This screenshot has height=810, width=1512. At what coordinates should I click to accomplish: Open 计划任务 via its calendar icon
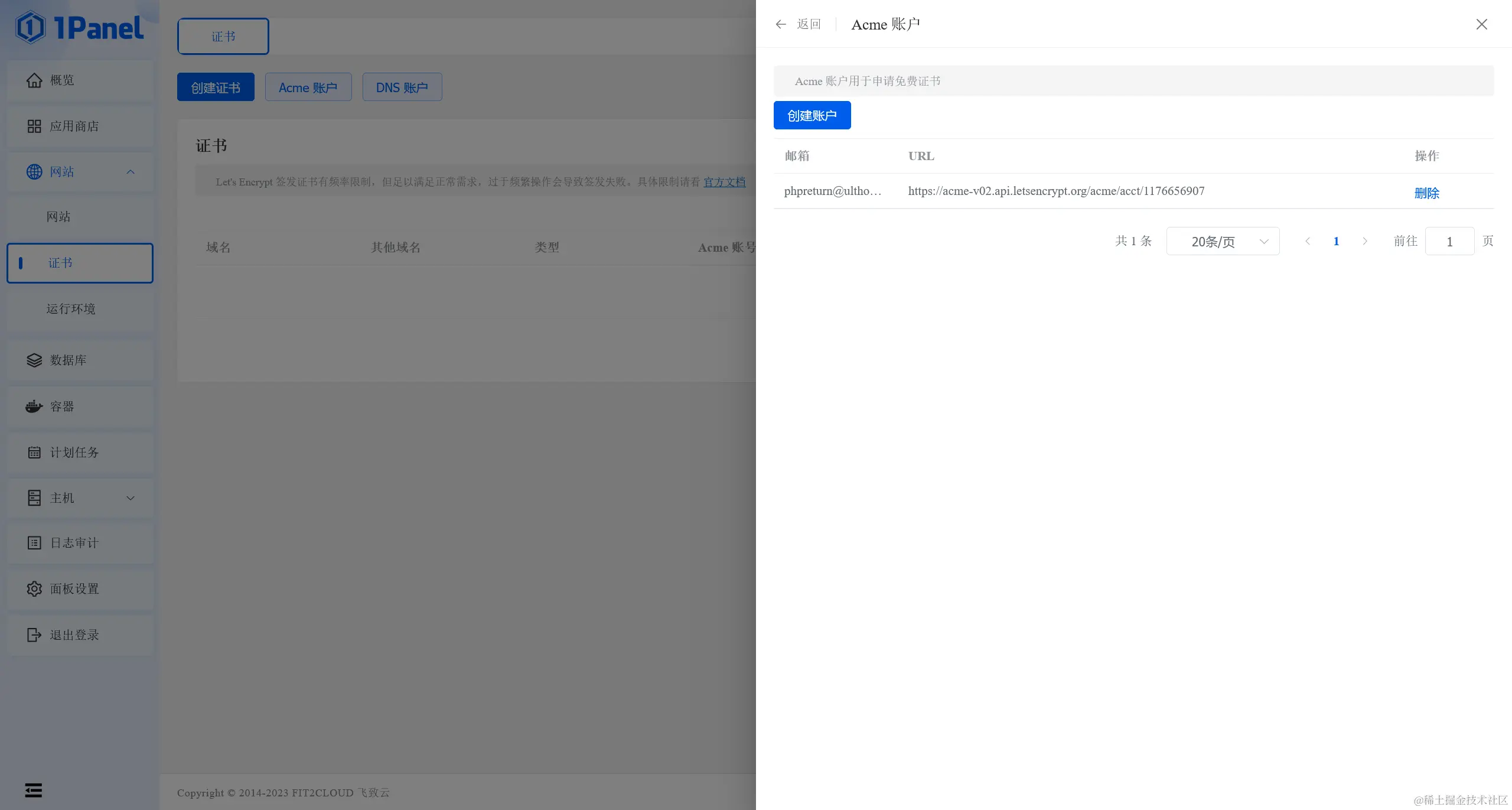pos(34,452)
